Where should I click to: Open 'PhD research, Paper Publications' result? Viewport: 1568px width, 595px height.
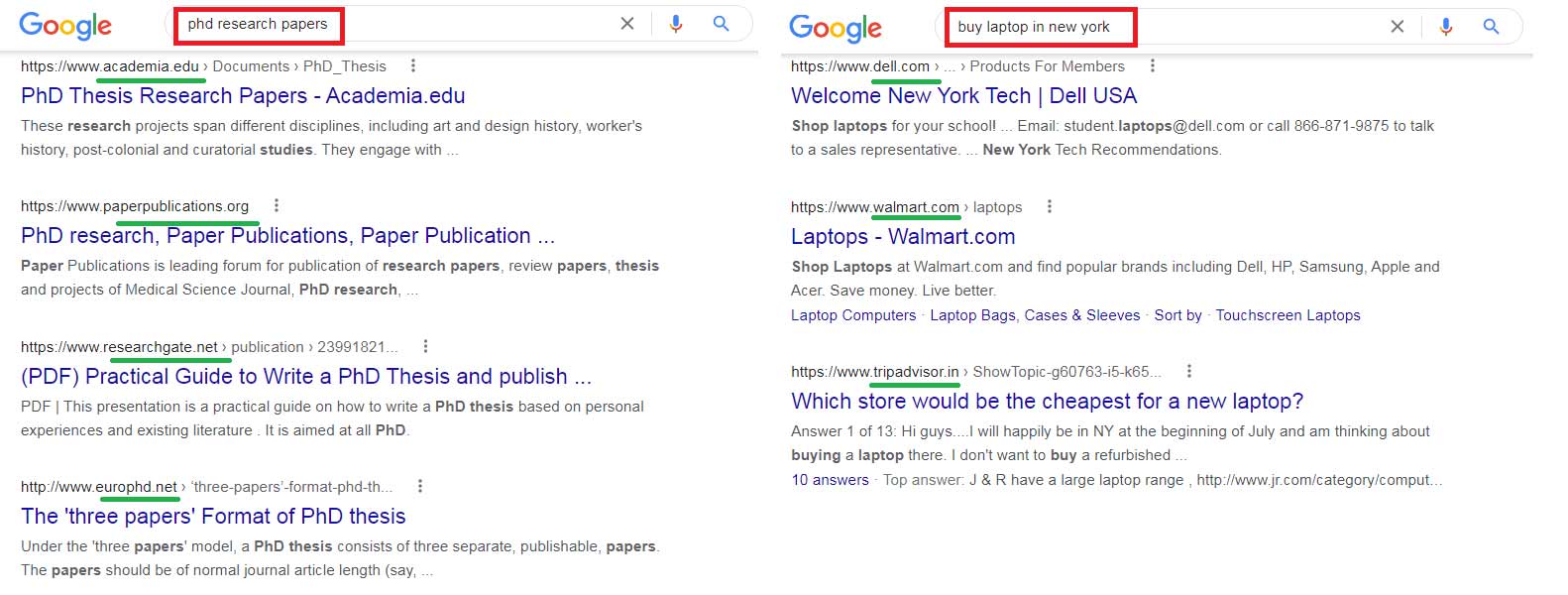tap(287, 236)
